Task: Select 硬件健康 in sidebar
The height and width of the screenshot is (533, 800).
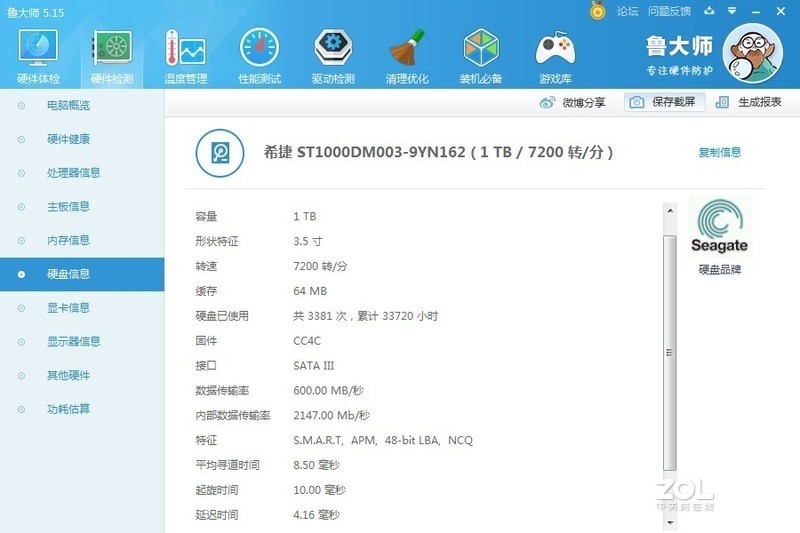Action: click(x=82, y=139)
